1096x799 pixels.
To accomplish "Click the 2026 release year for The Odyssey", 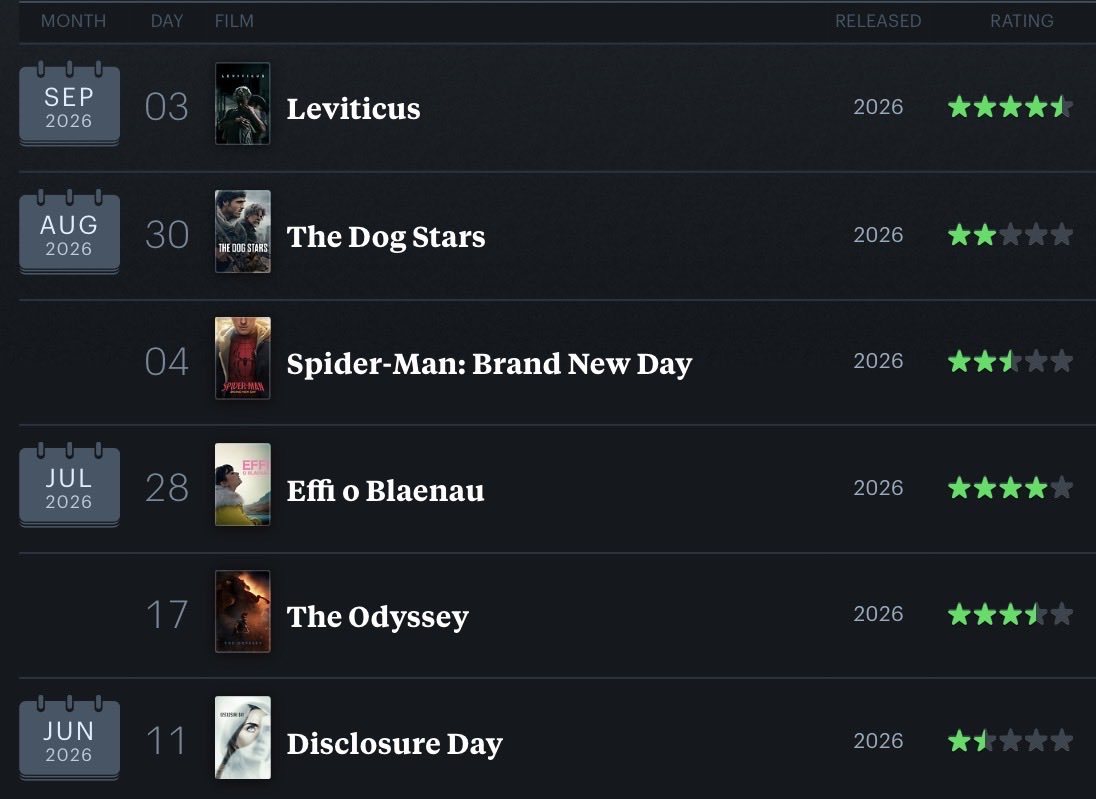I will click(x=878, y=614).
